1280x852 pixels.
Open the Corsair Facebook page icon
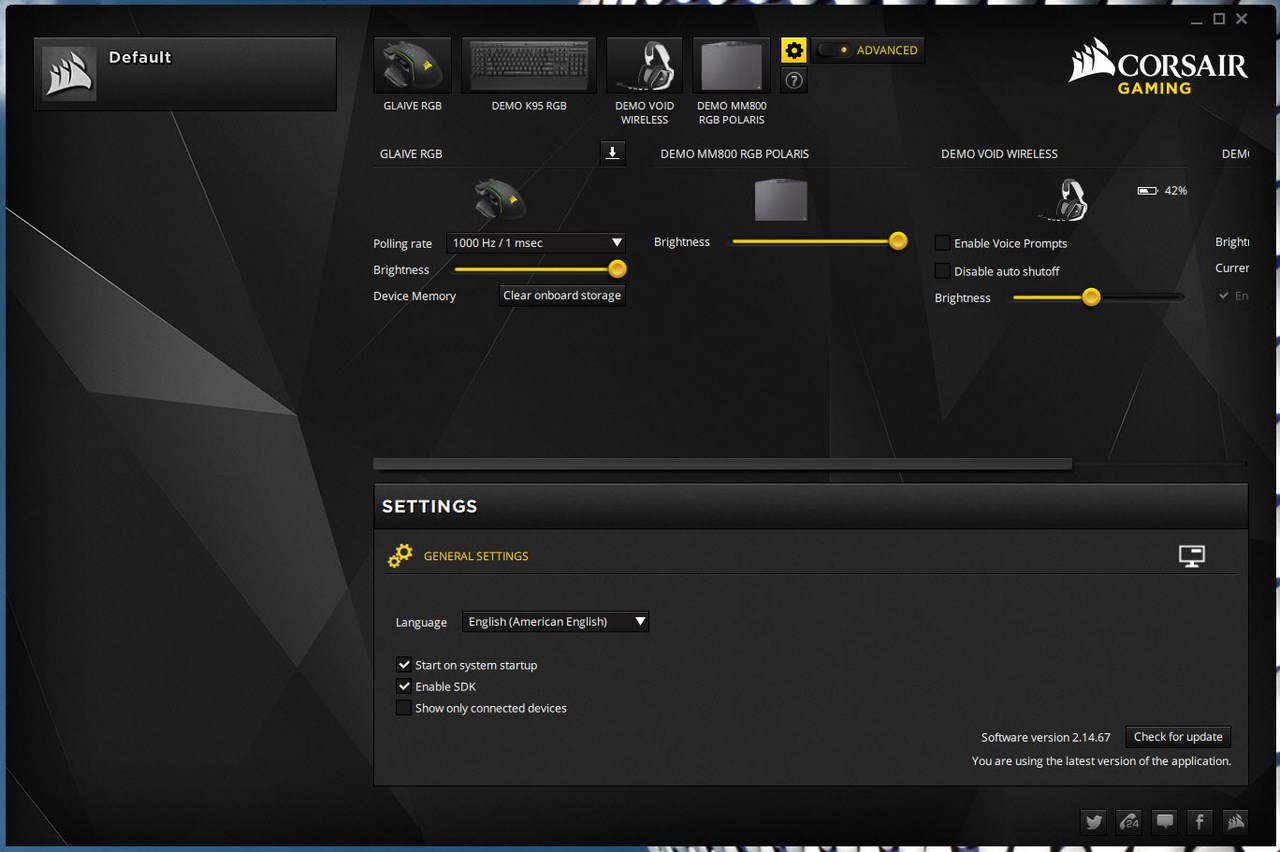coord(1200,822)
